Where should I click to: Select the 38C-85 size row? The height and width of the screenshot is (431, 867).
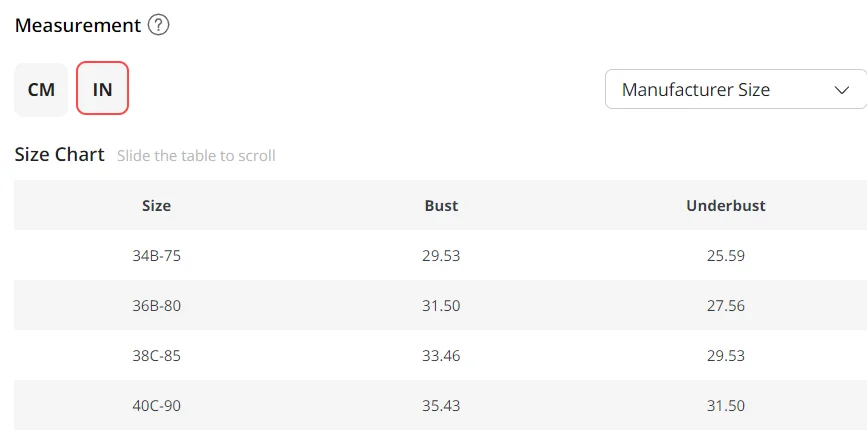click(x=156, y=356)
